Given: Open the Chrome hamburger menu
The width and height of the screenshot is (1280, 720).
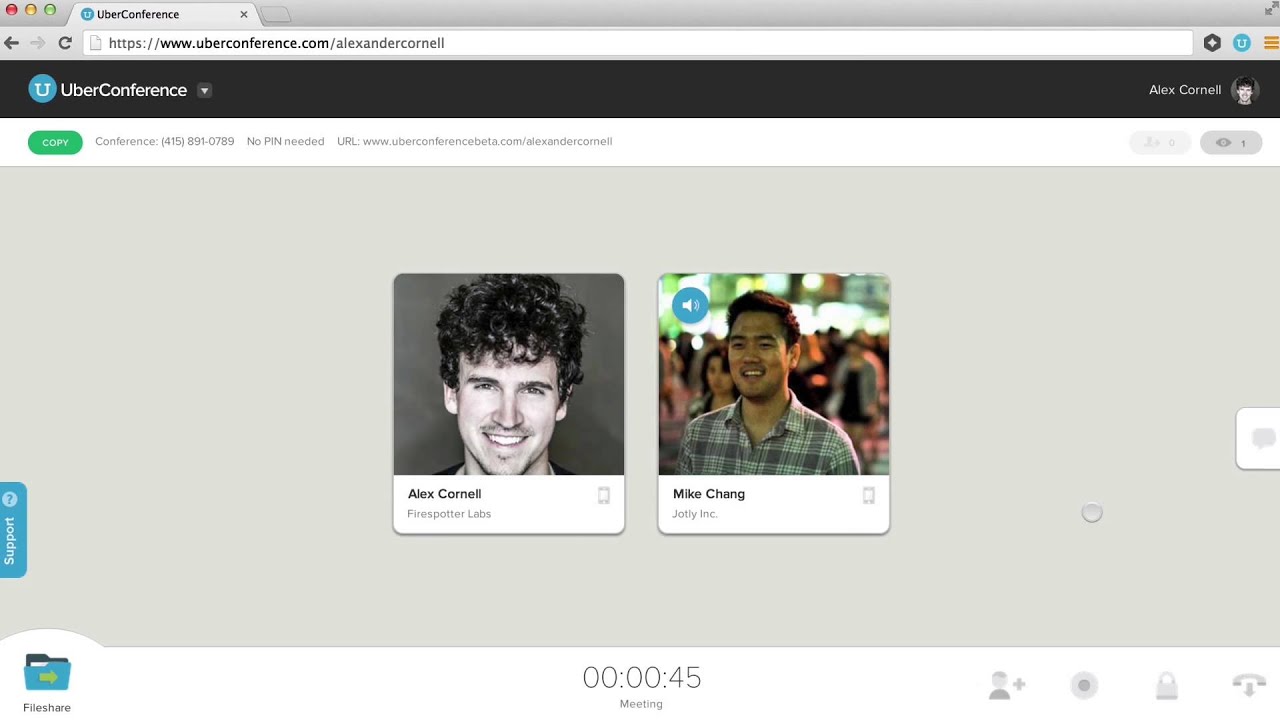Looking at the screenshot, I should coord(1271,43).
